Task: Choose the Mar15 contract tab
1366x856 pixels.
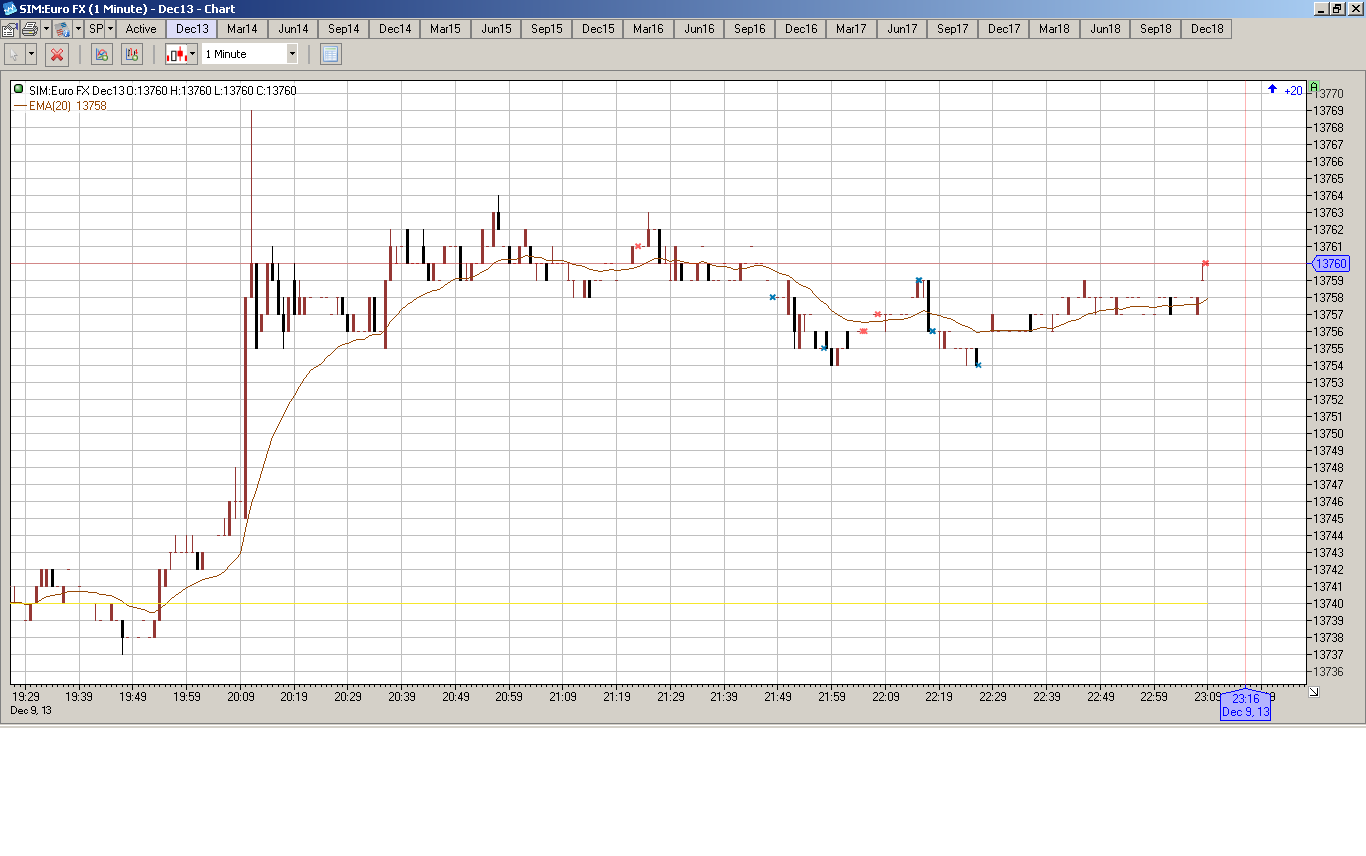Action: [x=445, y=29]
